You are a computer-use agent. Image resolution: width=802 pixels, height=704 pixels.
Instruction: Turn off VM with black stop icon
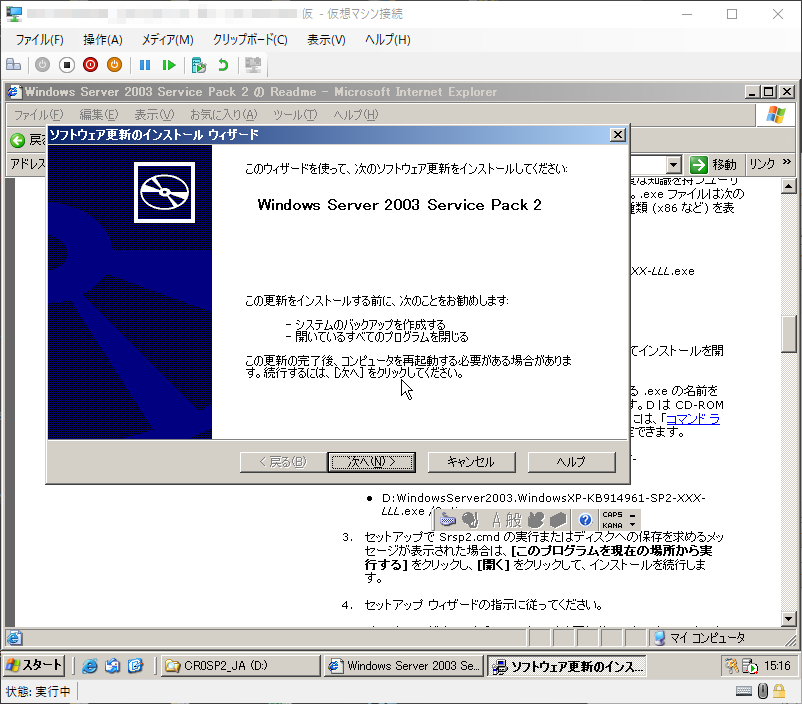pyautogui.click(x=66, y=65)
